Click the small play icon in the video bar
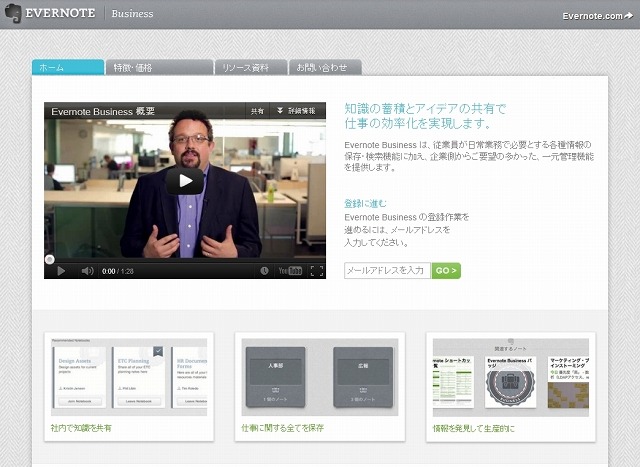Screen dimensions: 640x467 (x=61, y=271)
